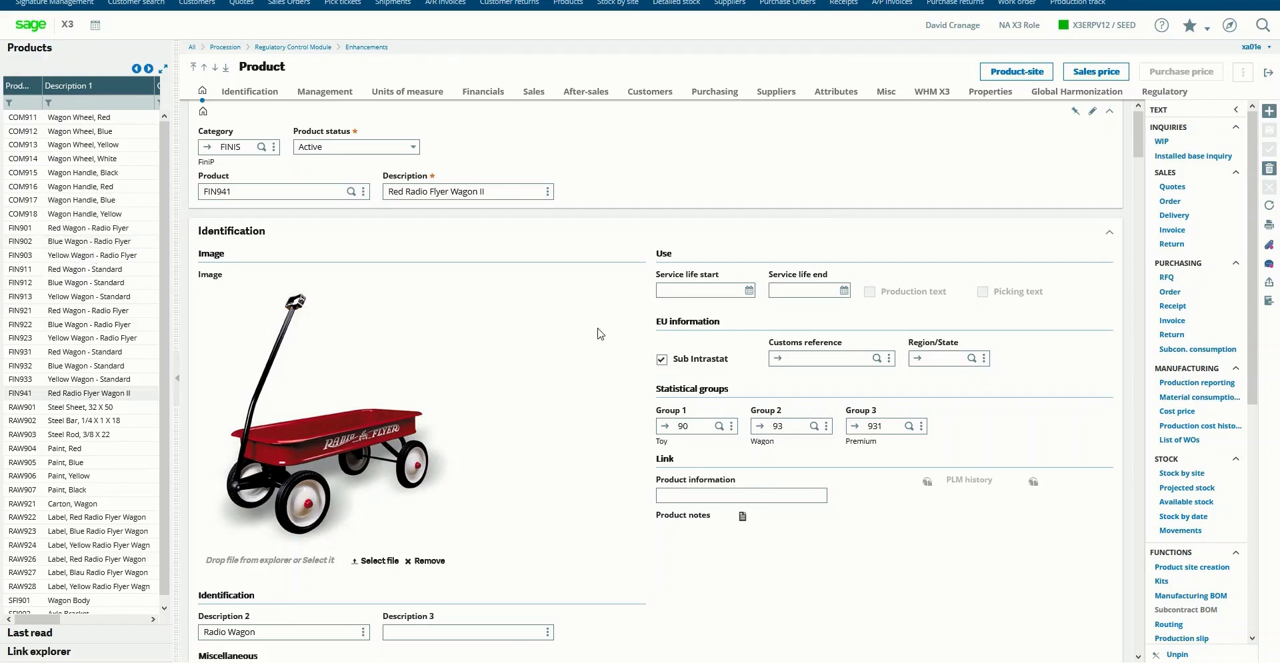Click the pencil edit icon in header
Screen dimensions: 1280x663
(x=1092, y=111)
